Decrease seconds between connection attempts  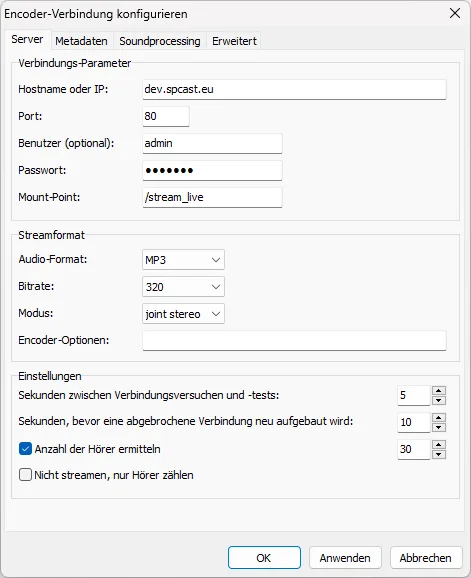[439, 400]
